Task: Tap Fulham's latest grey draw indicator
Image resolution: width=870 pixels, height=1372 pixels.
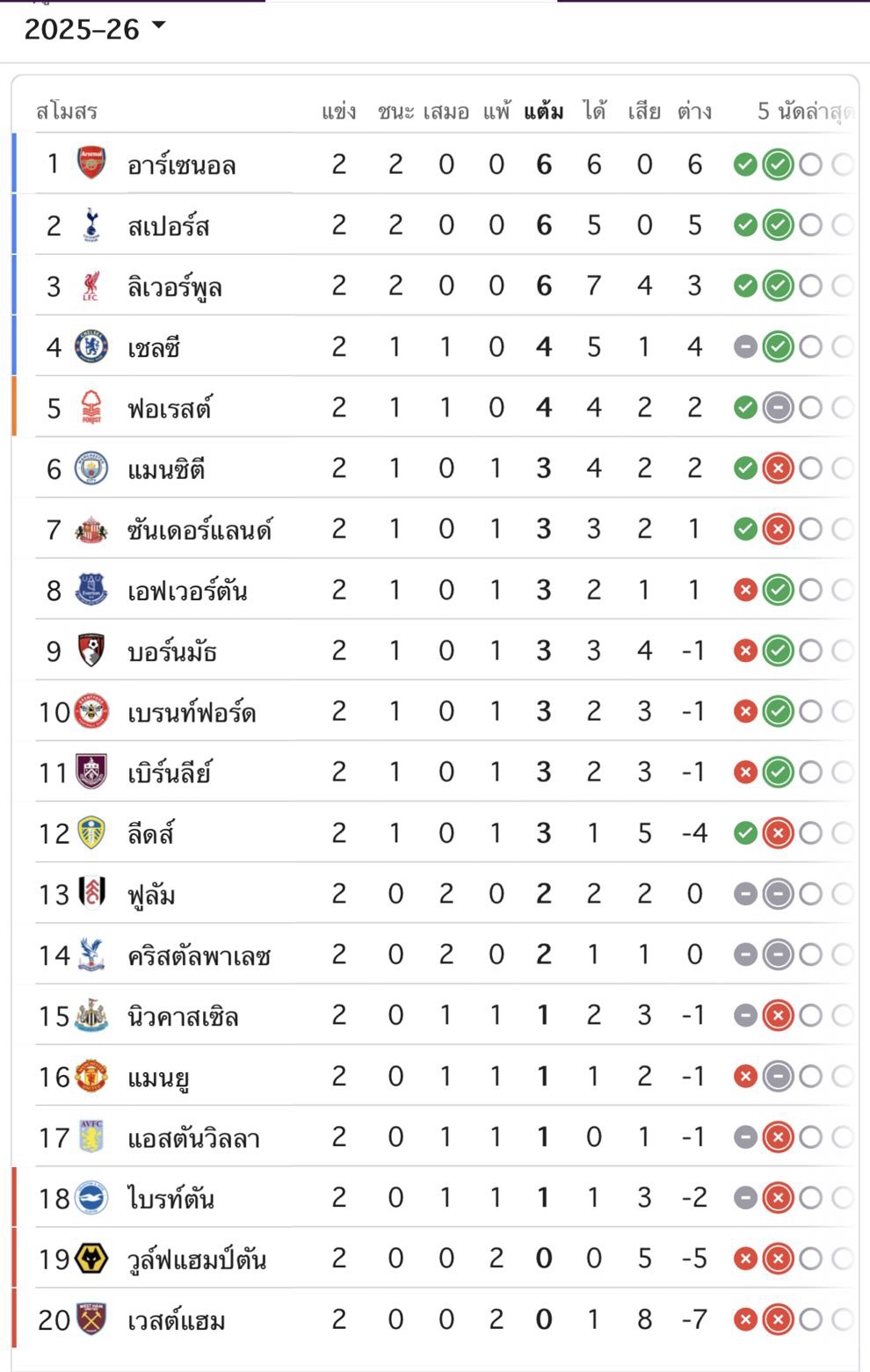Action: pyautogui.click(x=778, y=894)
